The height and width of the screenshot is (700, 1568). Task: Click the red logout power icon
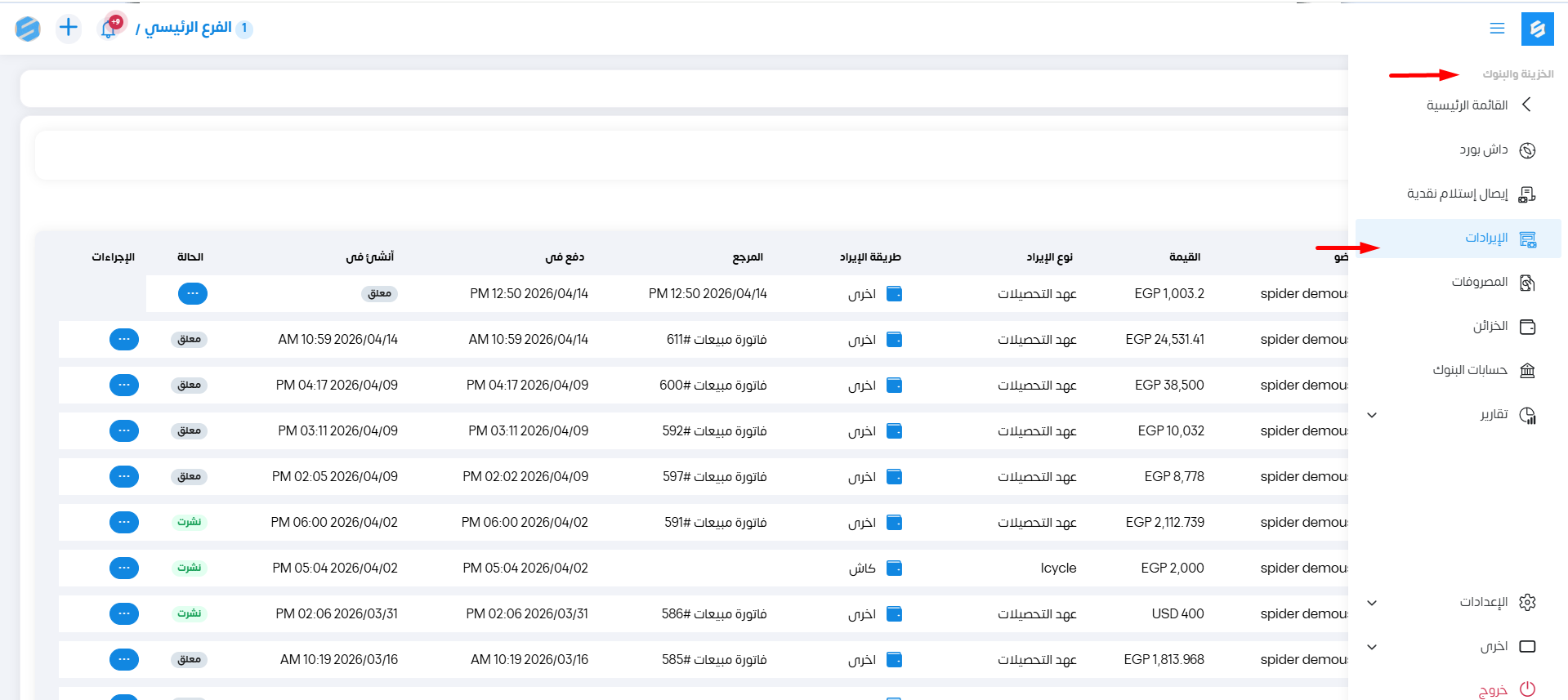click(x=1527, y=689)
